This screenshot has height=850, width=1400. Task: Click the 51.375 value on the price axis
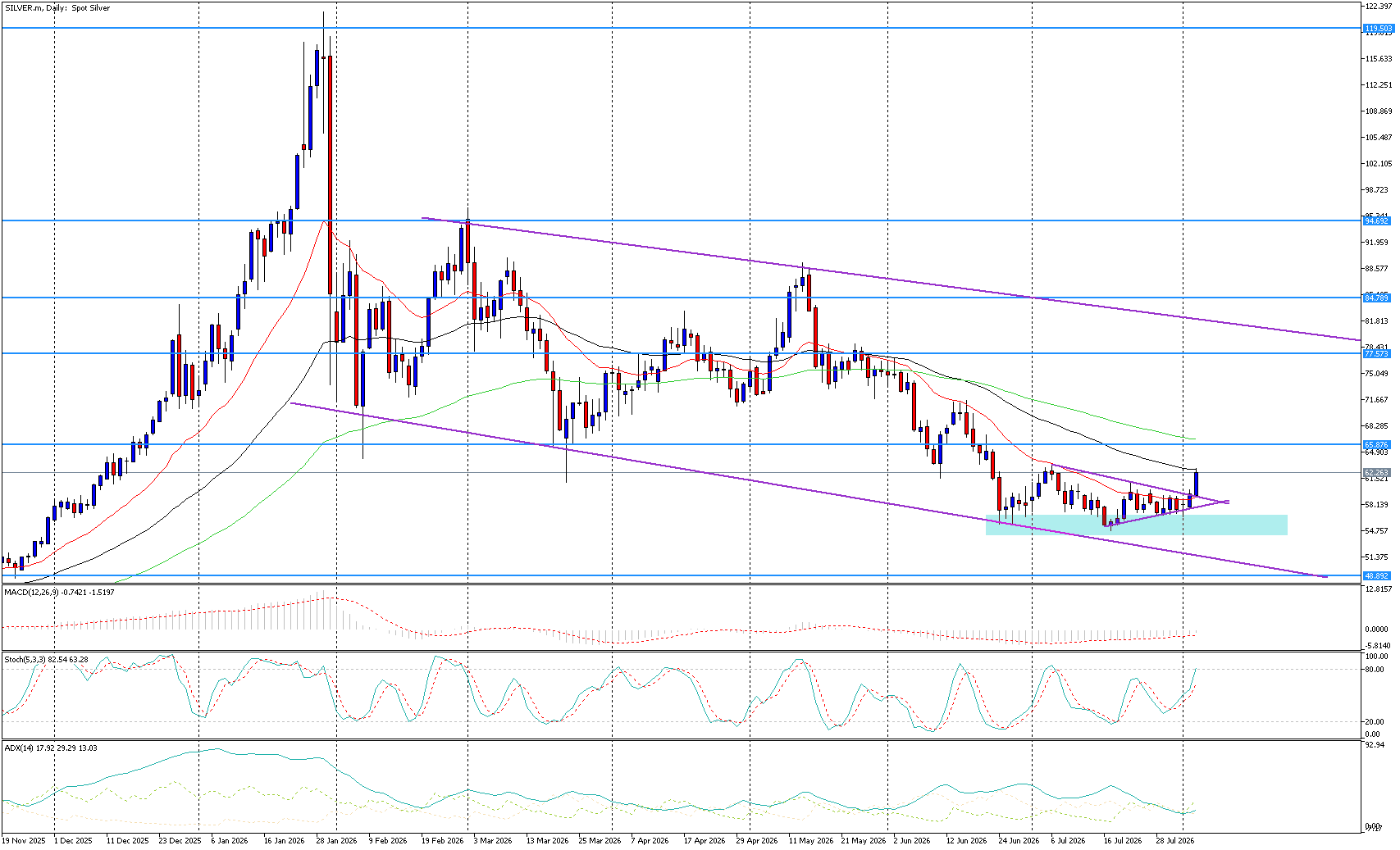(1377, 557)
